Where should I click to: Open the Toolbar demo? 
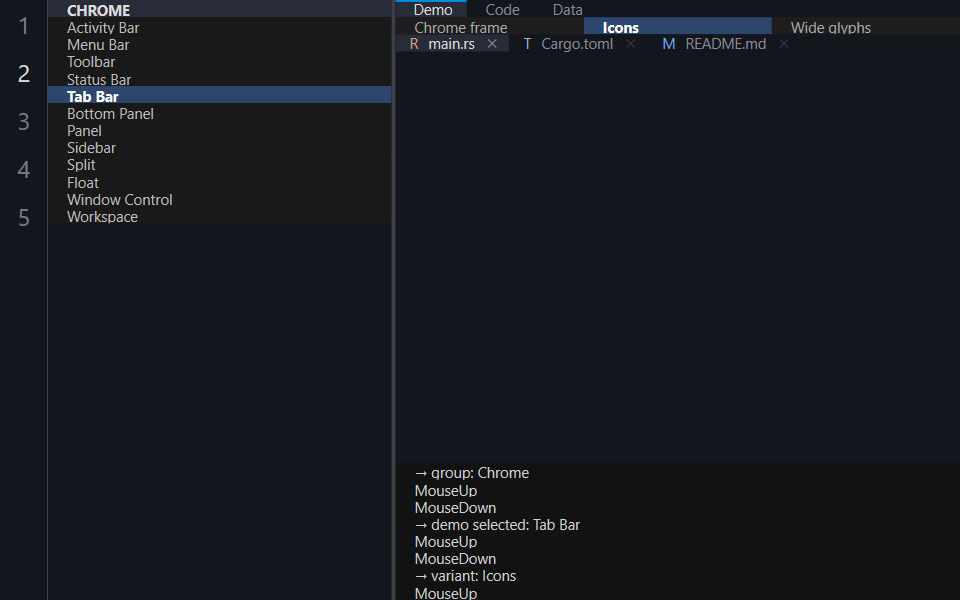(x=219, y=62)
